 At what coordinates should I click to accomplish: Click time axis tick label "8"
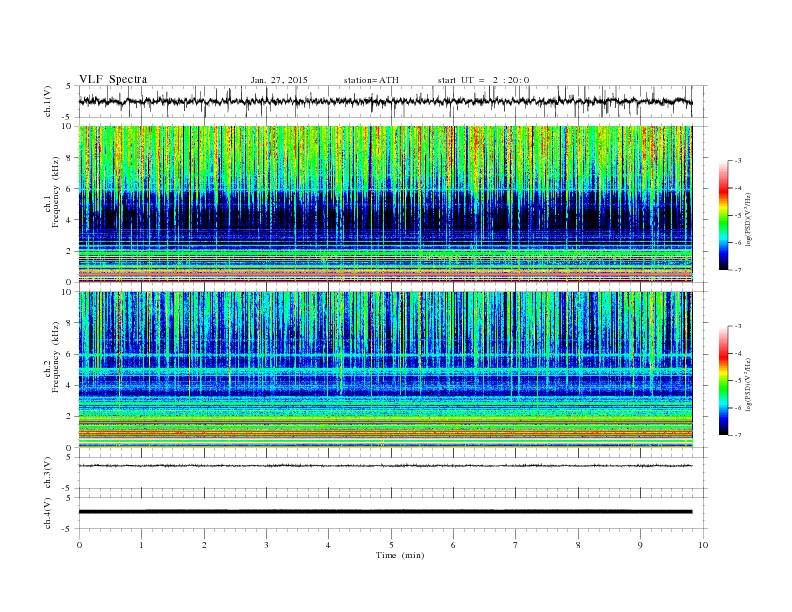point(578,545)
